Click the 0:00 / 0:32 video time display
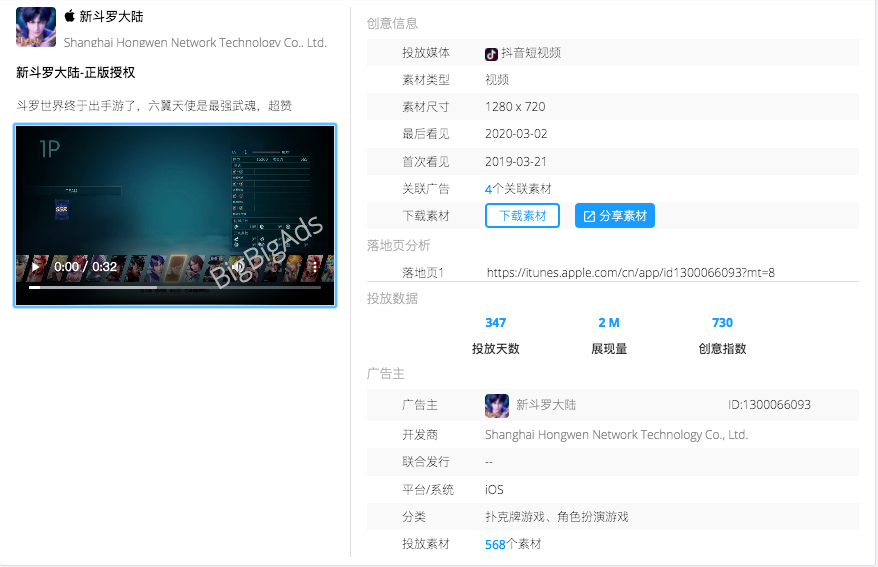The image size is (878, 567). point(85,266)
